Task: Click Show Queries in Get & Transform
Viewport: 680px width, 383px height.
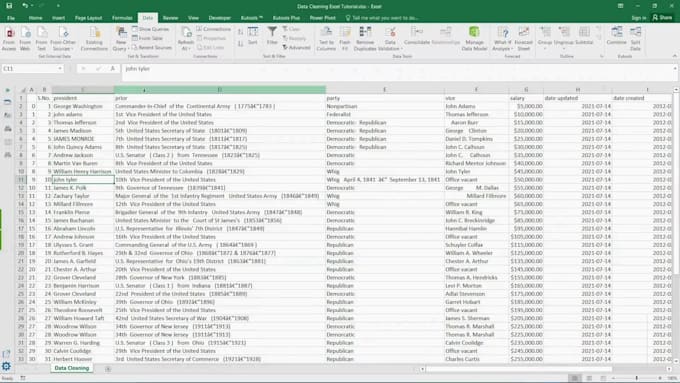Action: coord(151,29)
